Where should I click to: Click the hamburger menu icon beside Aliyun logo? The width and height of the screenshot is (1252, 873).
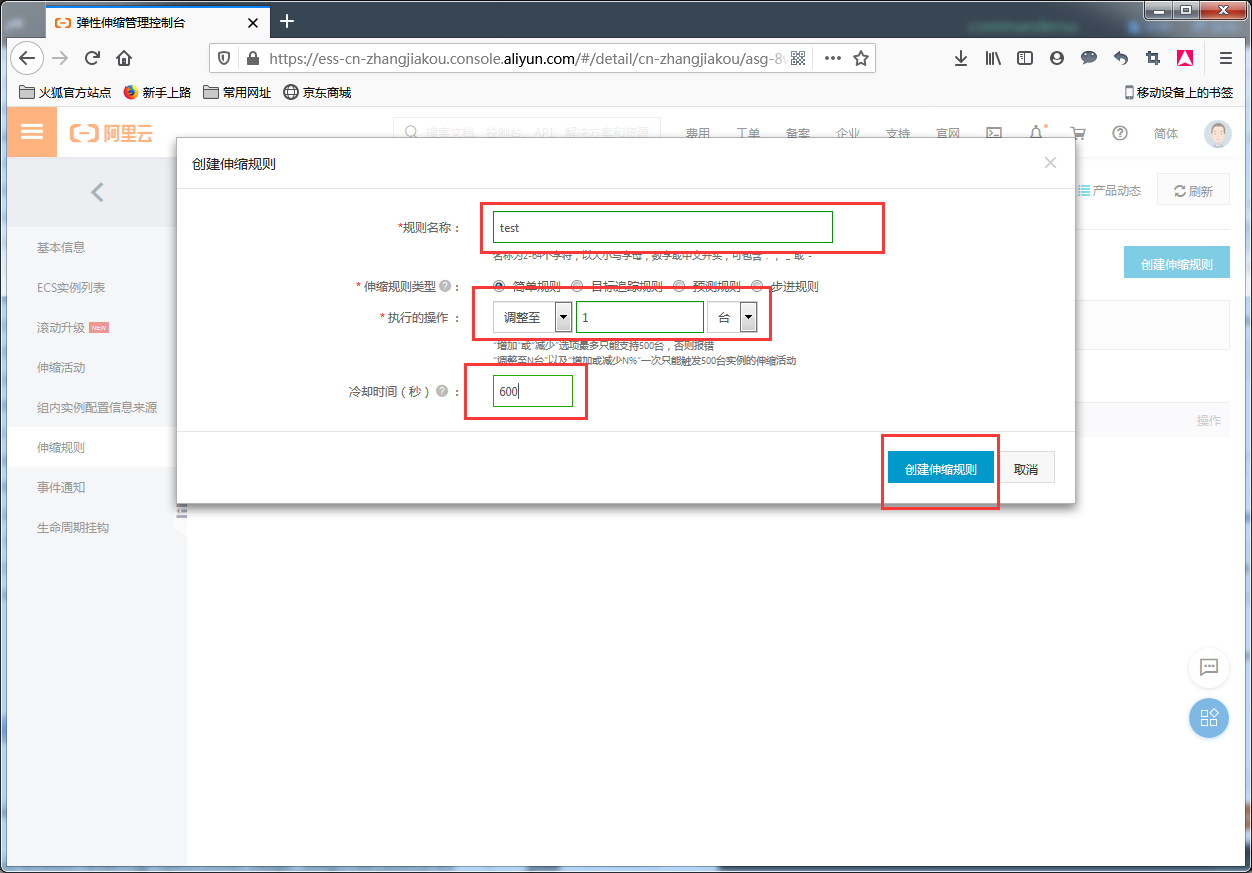click(x=32, y=133)
